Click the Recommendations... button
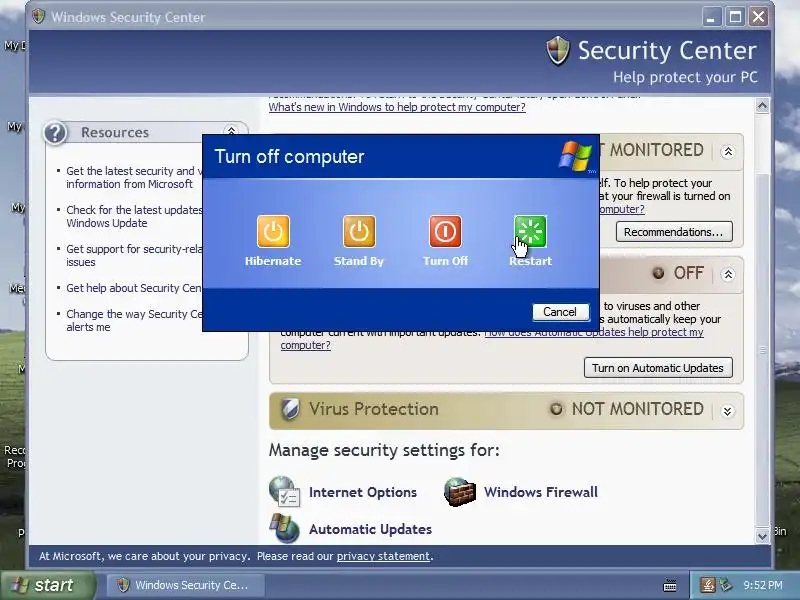The image size is (800, 600). 674,232
